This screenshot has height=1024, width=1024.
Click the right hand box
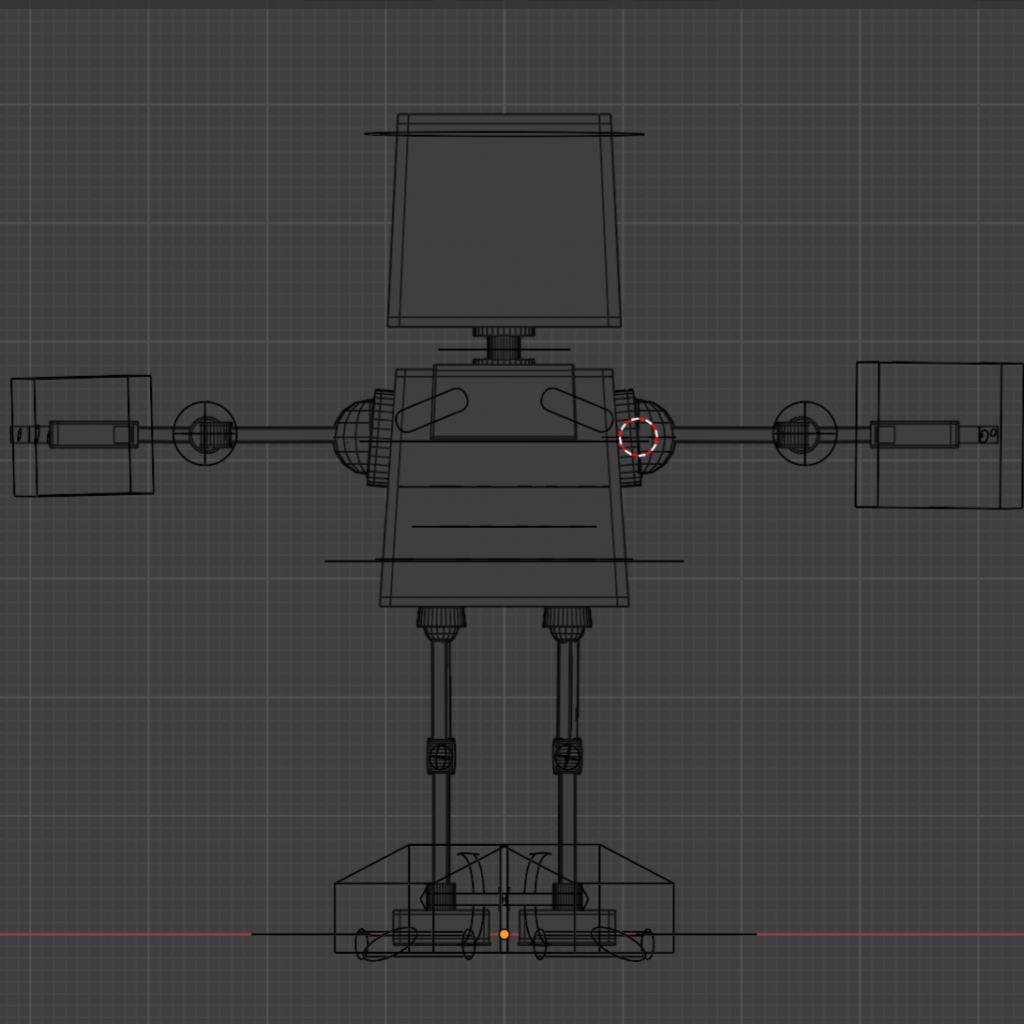click(x=938, y=435)
